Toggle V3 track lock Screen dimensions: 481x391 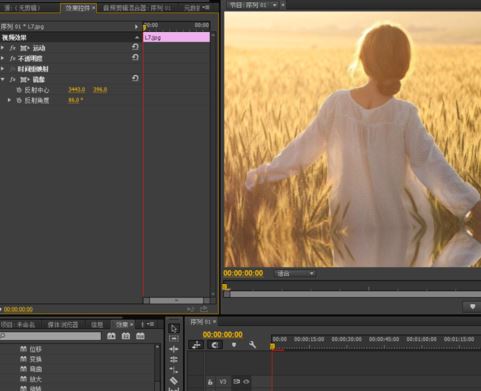pyautogui.click(x=210, y=382)
